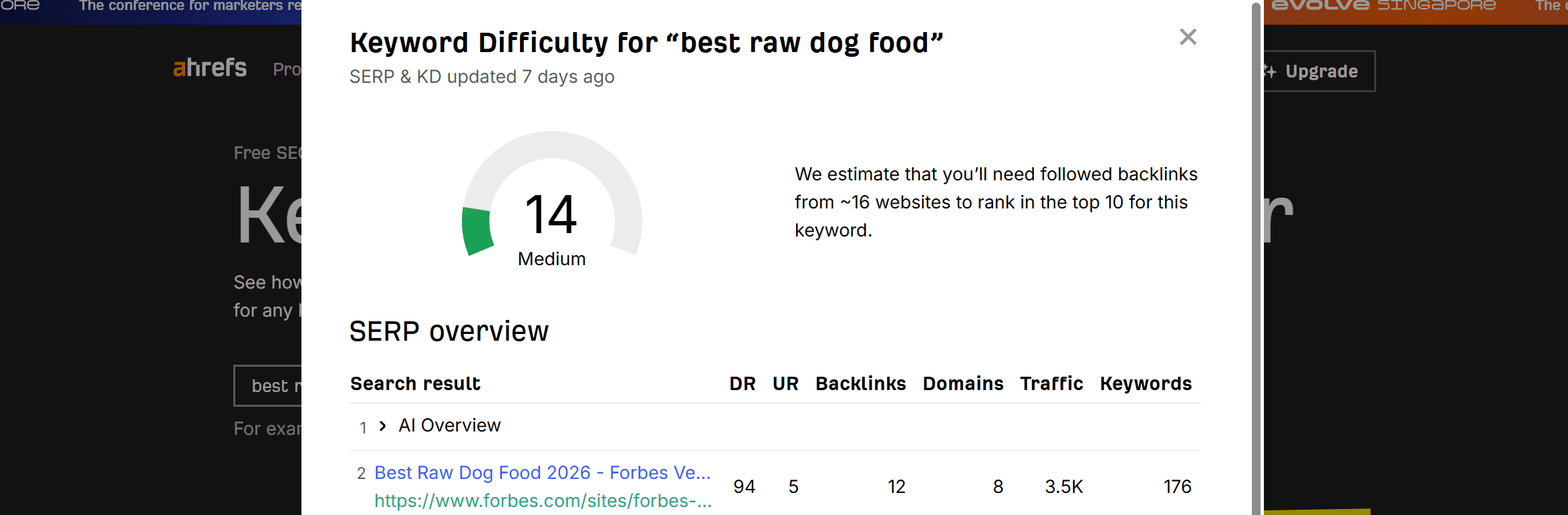Screen dimensions: 1568x515
Task: Click the Upgrade sparkle icon
Action: 1269,71
